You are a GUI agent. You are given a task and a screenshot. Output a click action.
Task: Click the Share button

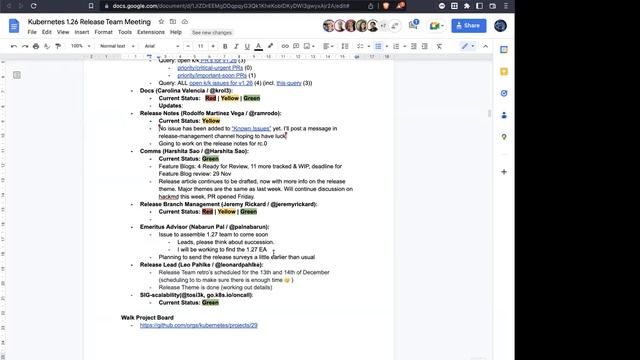pos(469,25)
